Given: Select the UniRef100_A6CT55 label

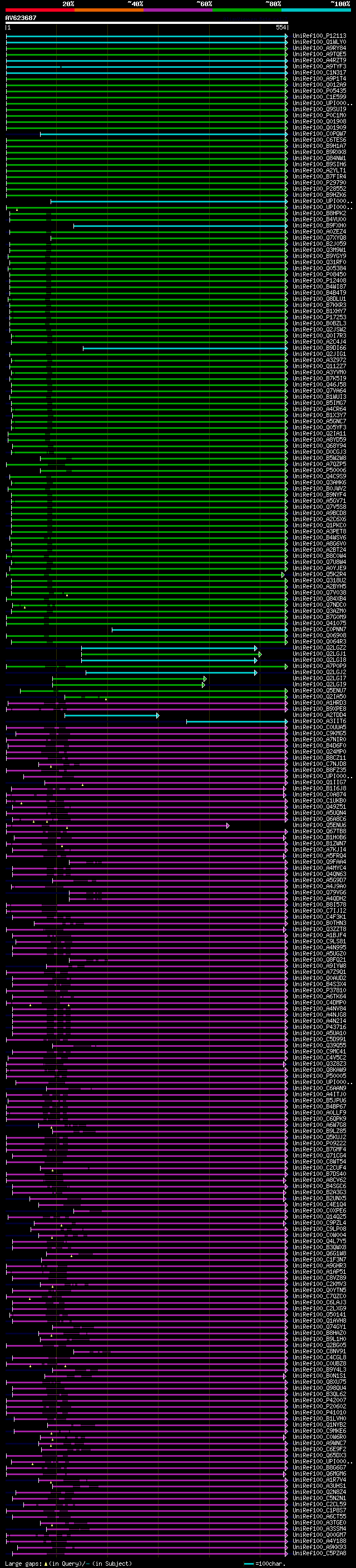Looking at the screenshot, I should (319, 1516).
